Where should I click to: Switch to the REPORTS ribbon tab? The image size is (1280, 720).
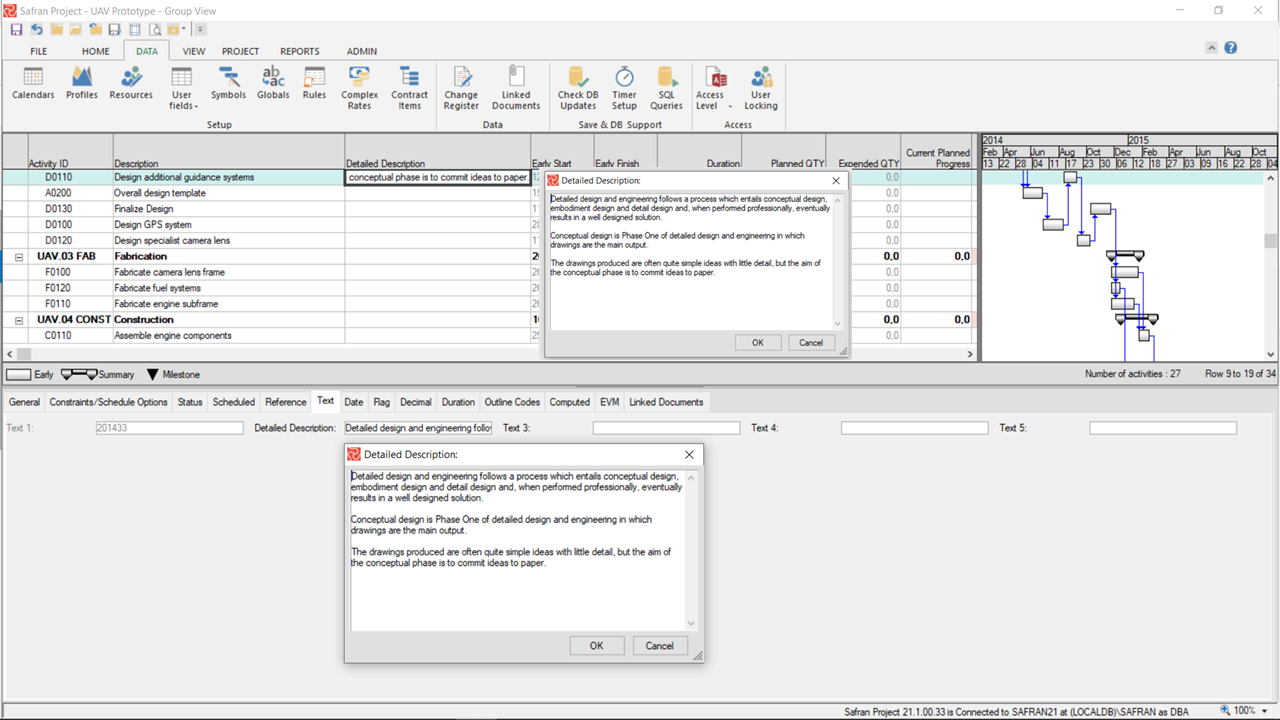(300, 51)
